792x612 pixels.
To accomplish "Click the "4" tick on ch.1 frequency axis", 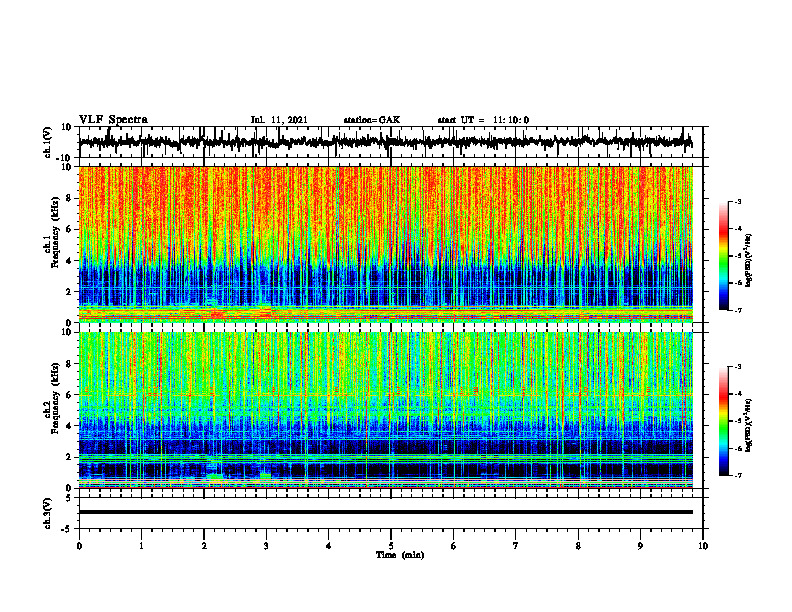I will pyautogui.click(x=69, y=261).
